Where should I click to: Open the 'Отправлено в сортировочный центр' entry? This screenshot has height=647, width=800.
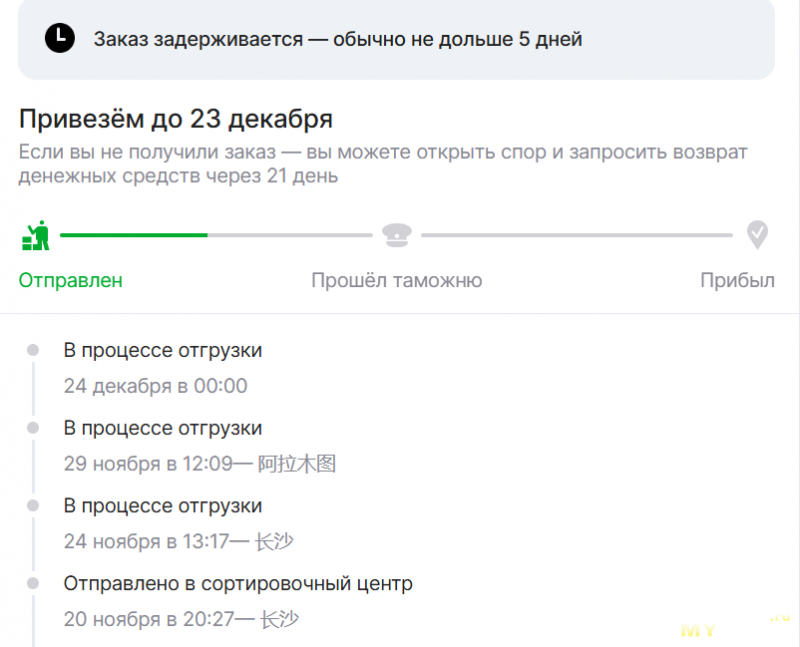click(x=238, y=583)
